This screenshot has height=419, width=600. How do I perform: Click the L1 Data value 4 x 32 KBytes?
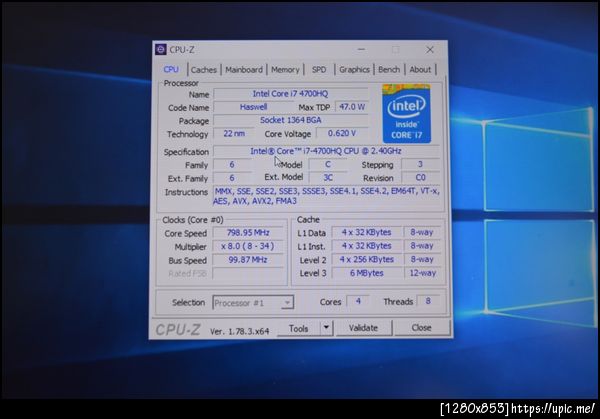(x=367, y=233)
